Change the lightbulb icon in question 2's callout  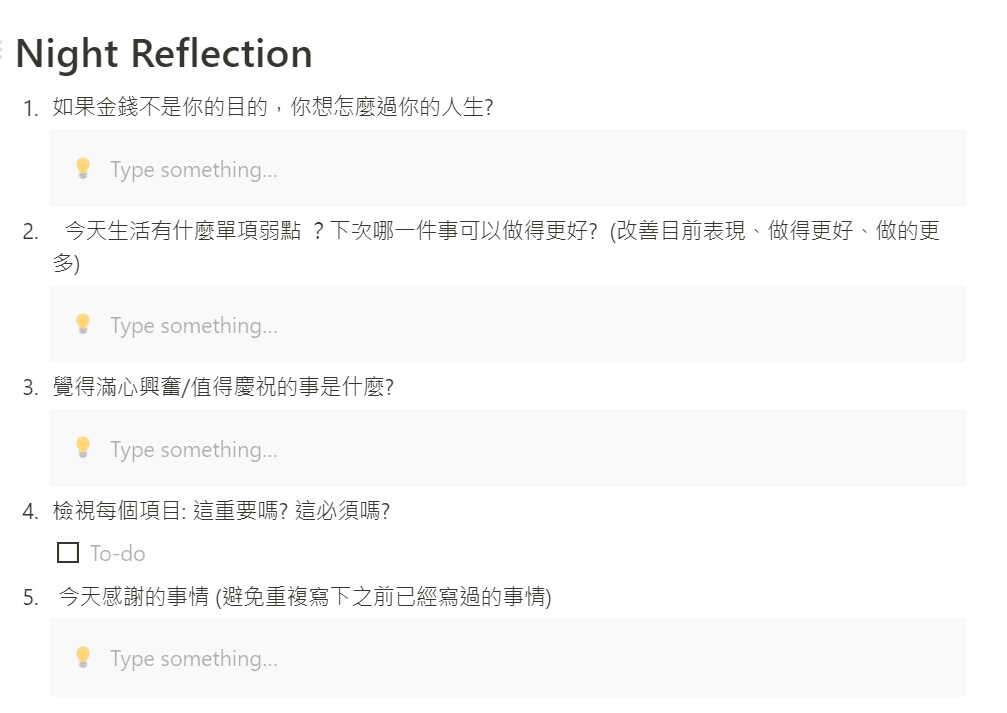(82, 324)
